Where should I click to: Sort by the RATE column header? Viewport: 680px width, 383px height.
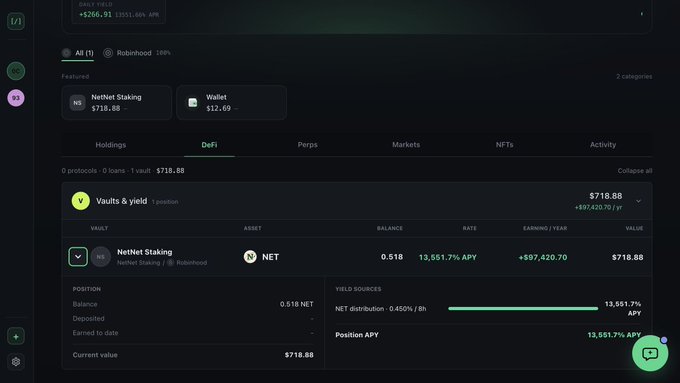(x=469, y=228)
